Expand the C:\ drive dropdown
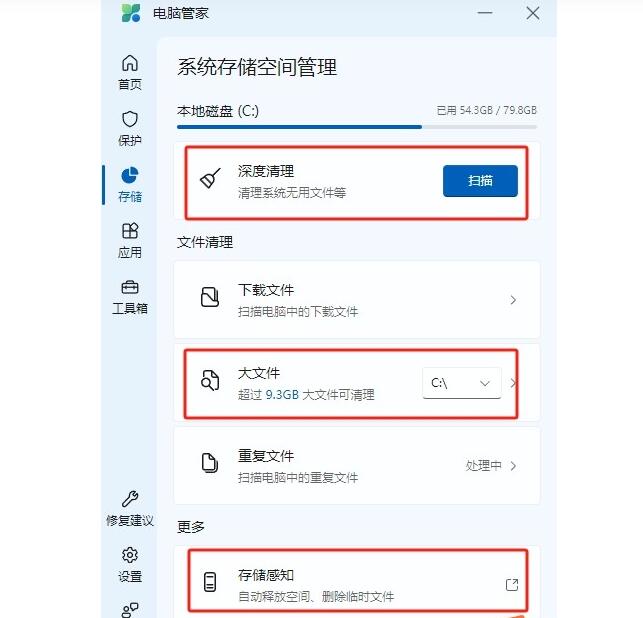This screenshot has width=643, height=618. [462, 383]
